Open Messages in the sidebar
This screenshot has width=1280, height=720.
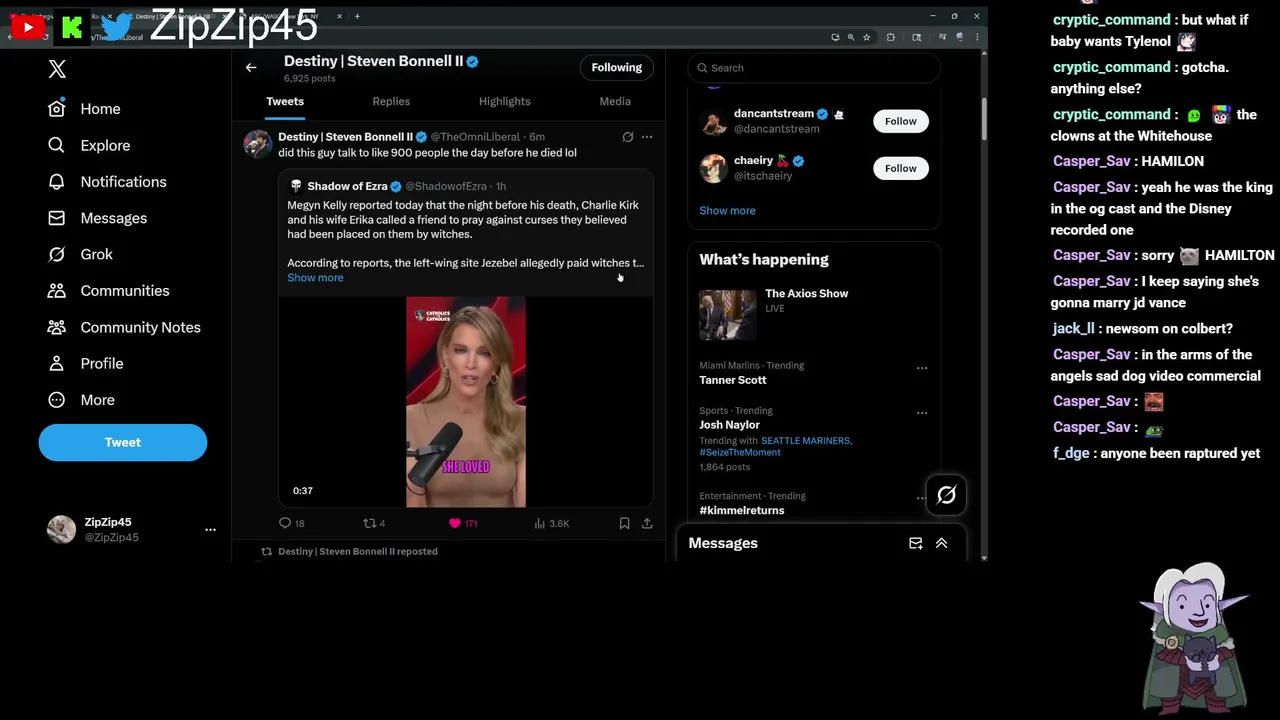[98, 218]
